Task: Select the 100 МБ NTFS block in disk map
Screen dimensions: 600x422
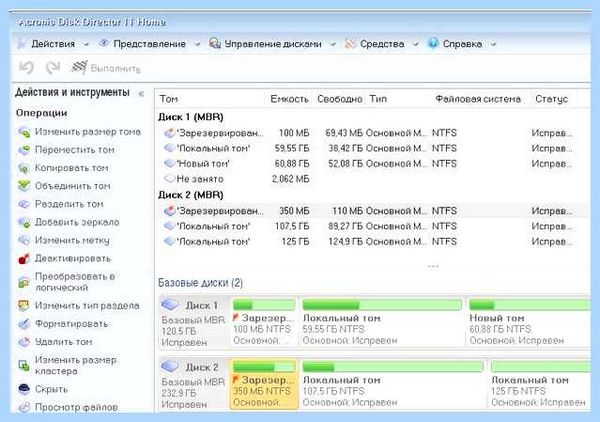Action: 264,322
